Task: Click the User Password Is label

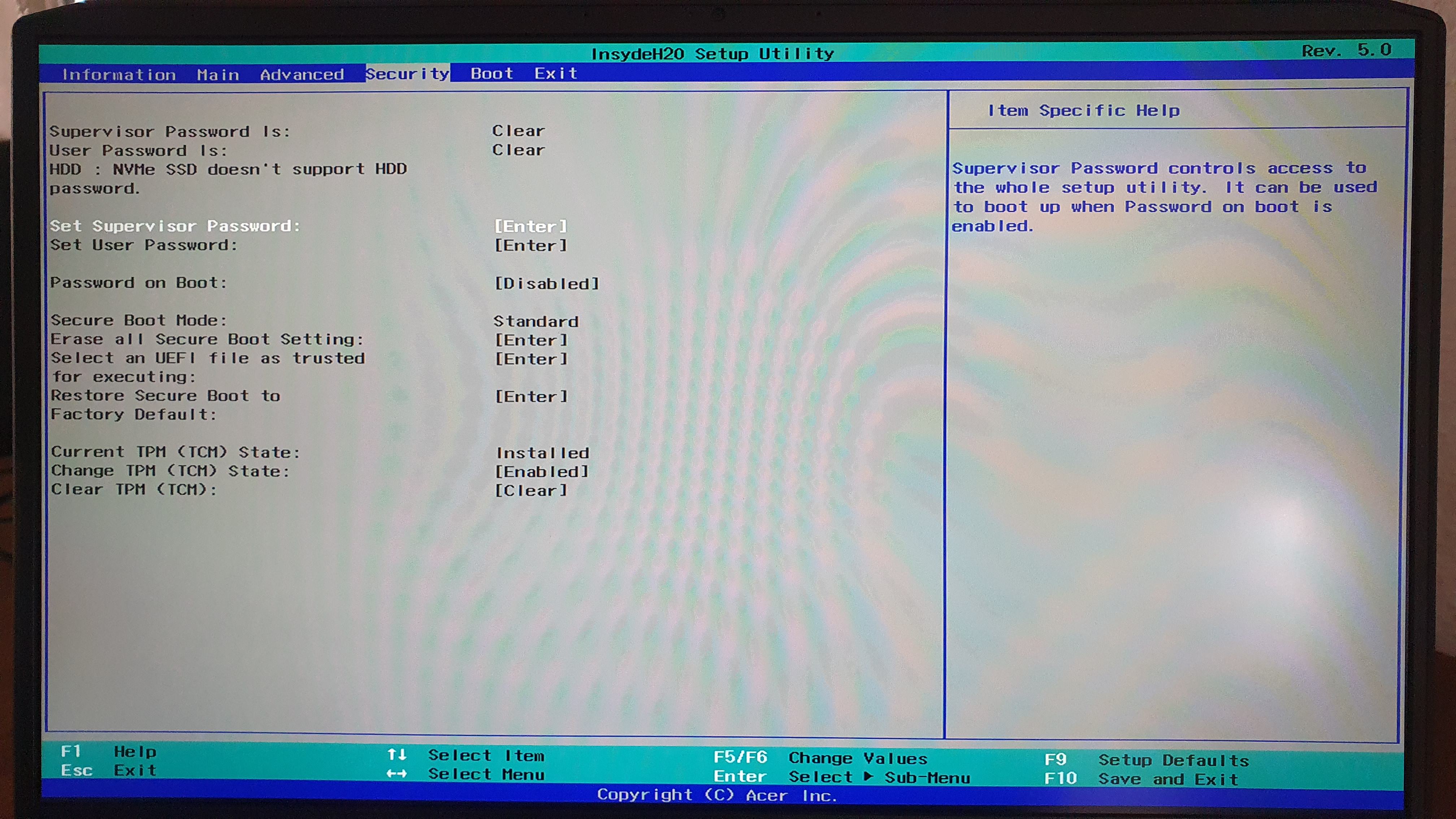Action: click(138, 150)
